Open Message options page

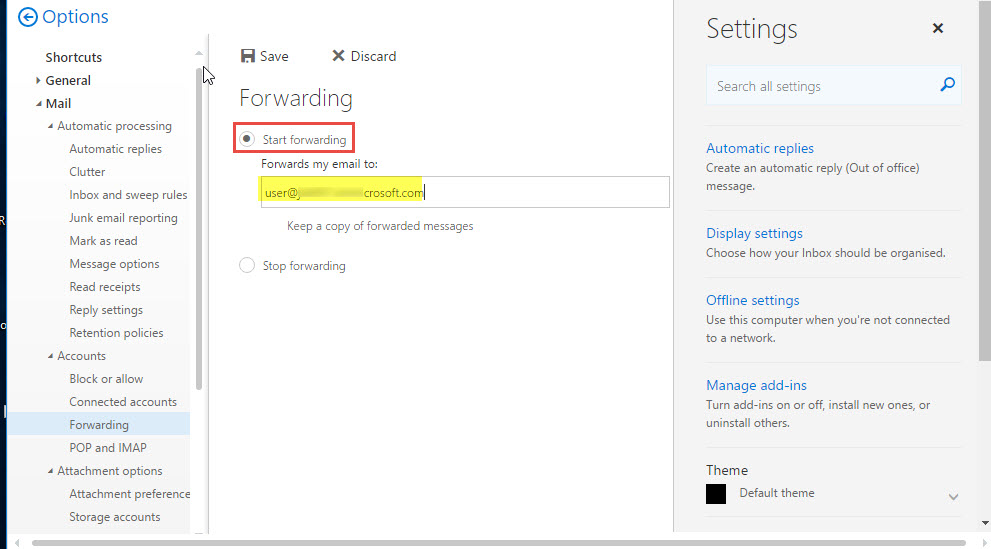point(114,264)
